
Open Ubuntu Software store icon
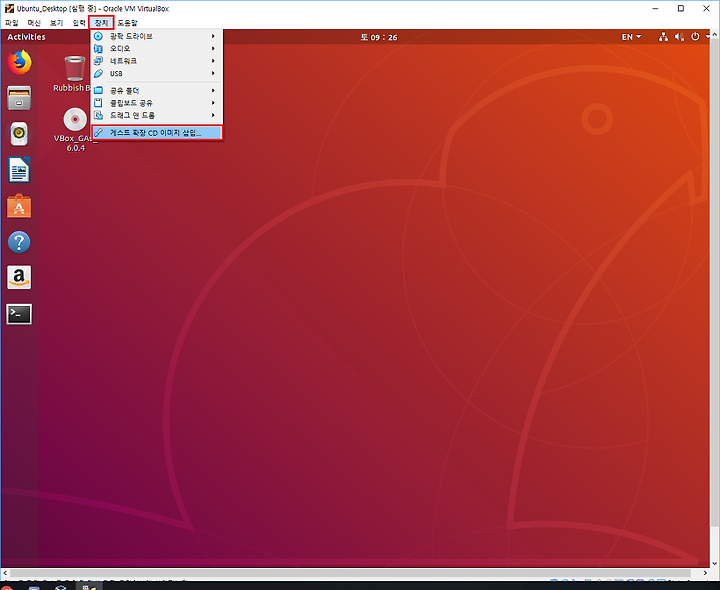(19, 206)
